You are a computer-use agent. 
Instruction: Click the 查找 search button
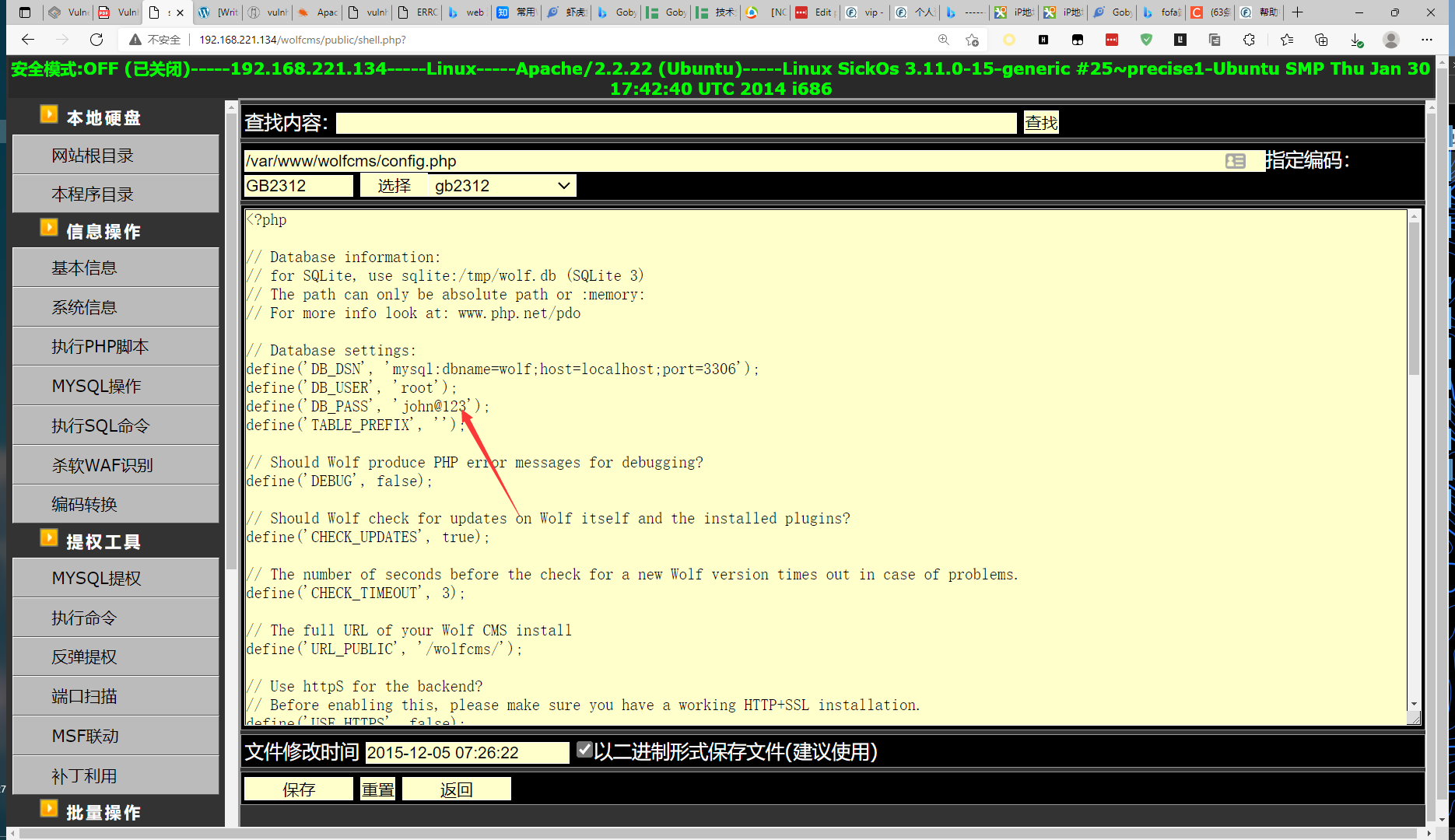point(1041,122)
